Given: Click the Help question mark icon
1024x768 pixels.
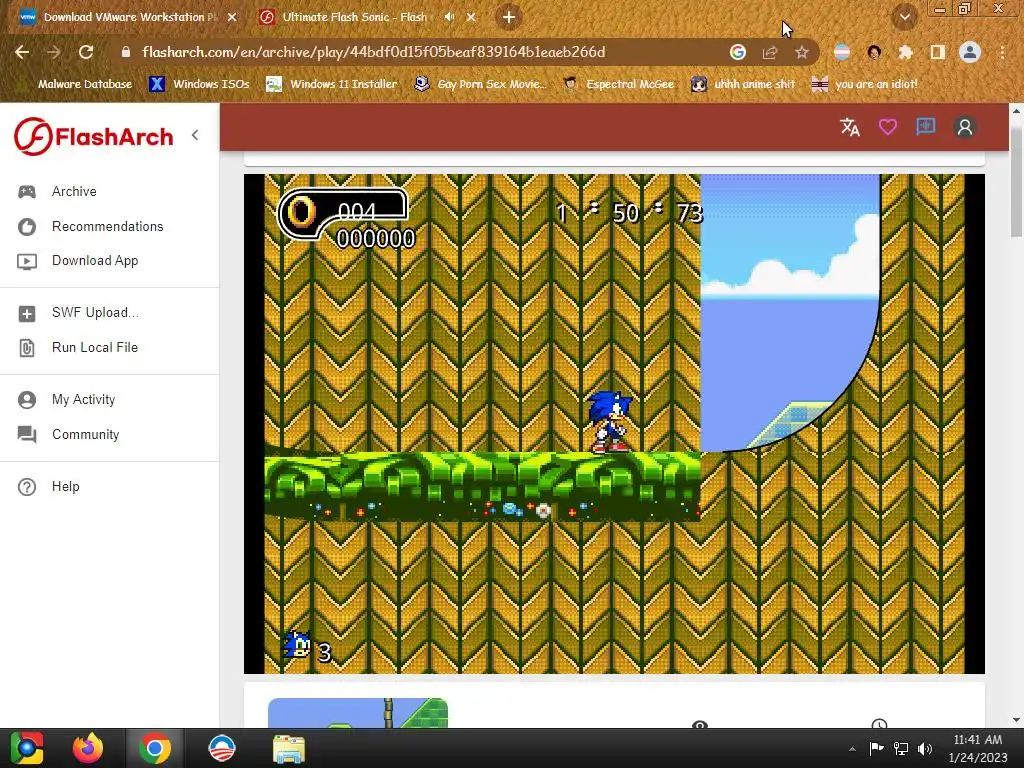Looking at the screenshot, I should (27, 487).
